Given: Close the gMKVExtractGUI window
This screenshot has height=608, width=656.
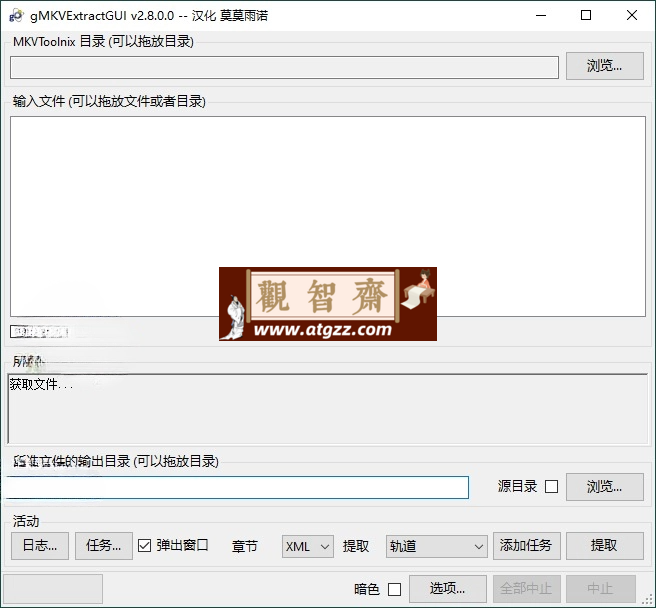Looking at the screenshot, I should click(632, 15).
